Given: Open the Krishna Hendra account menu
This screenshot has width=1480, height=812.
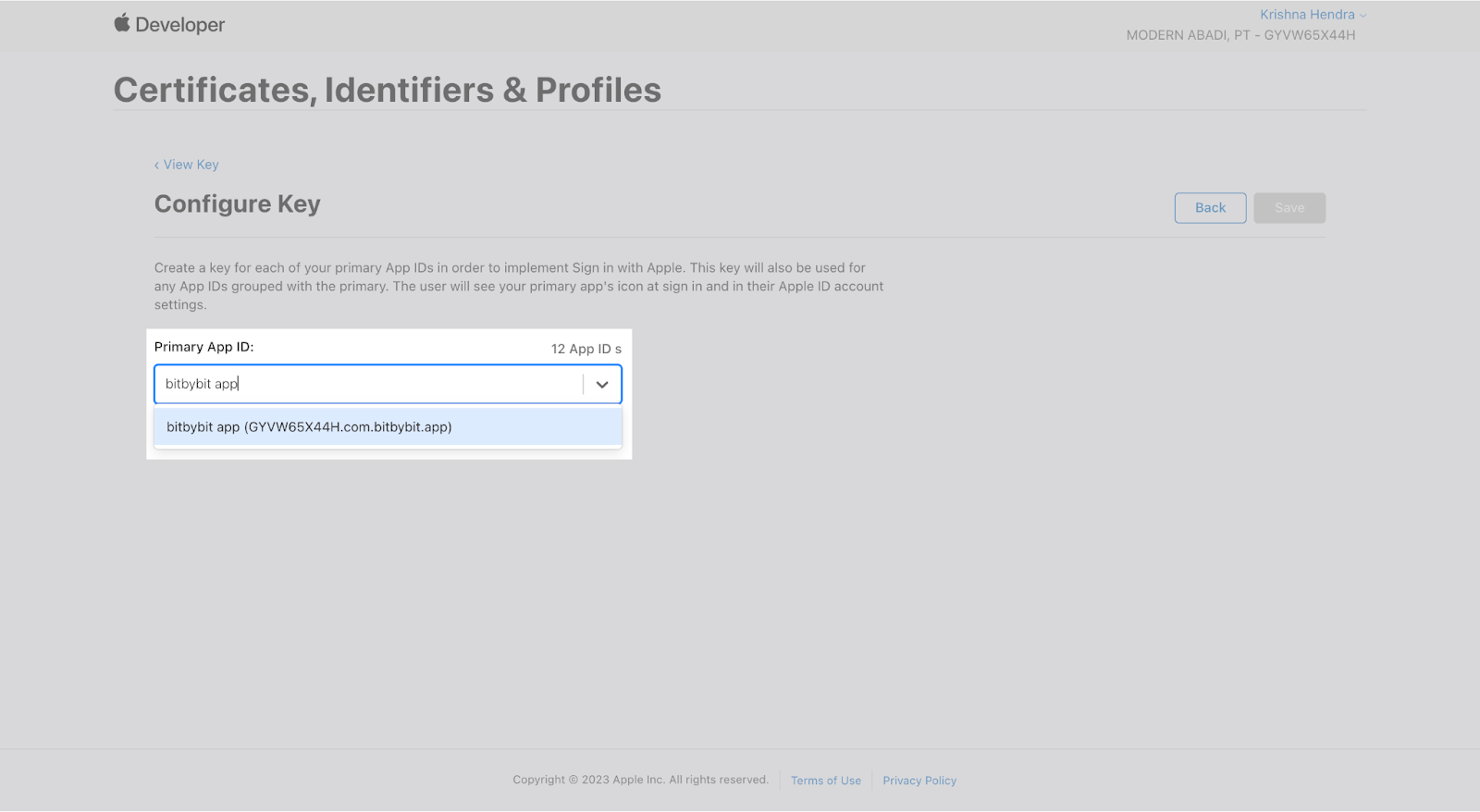Looking at the screenshot, I should pos(1313,15).
